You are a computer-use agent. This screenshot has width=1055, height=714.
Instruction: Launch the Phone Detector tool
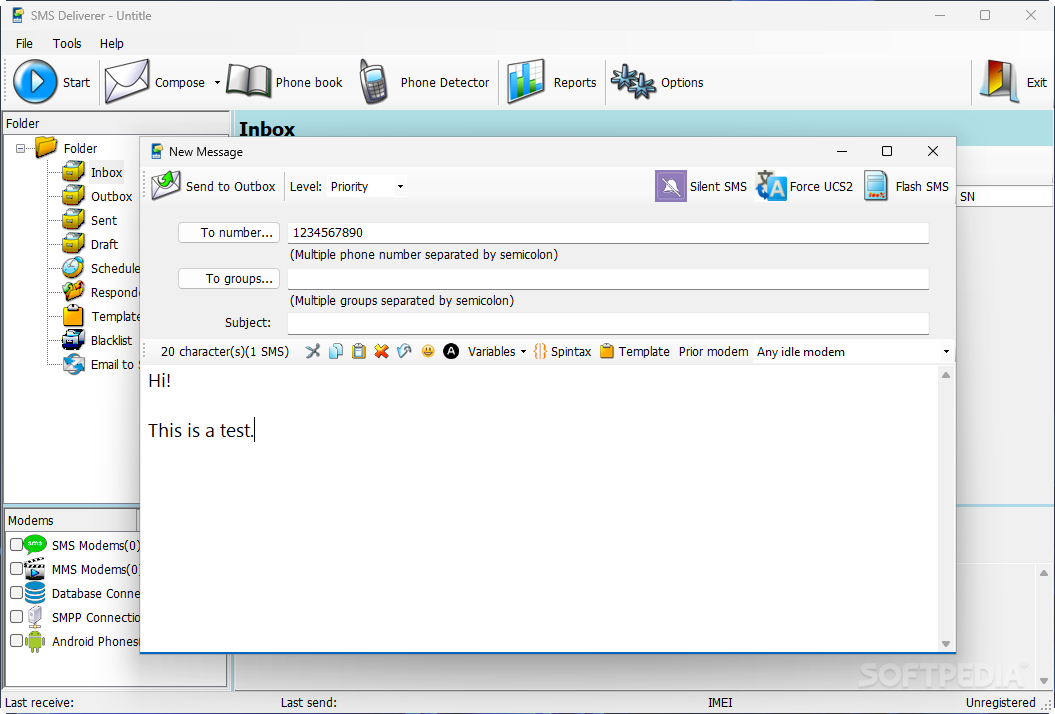coord(425,82)
